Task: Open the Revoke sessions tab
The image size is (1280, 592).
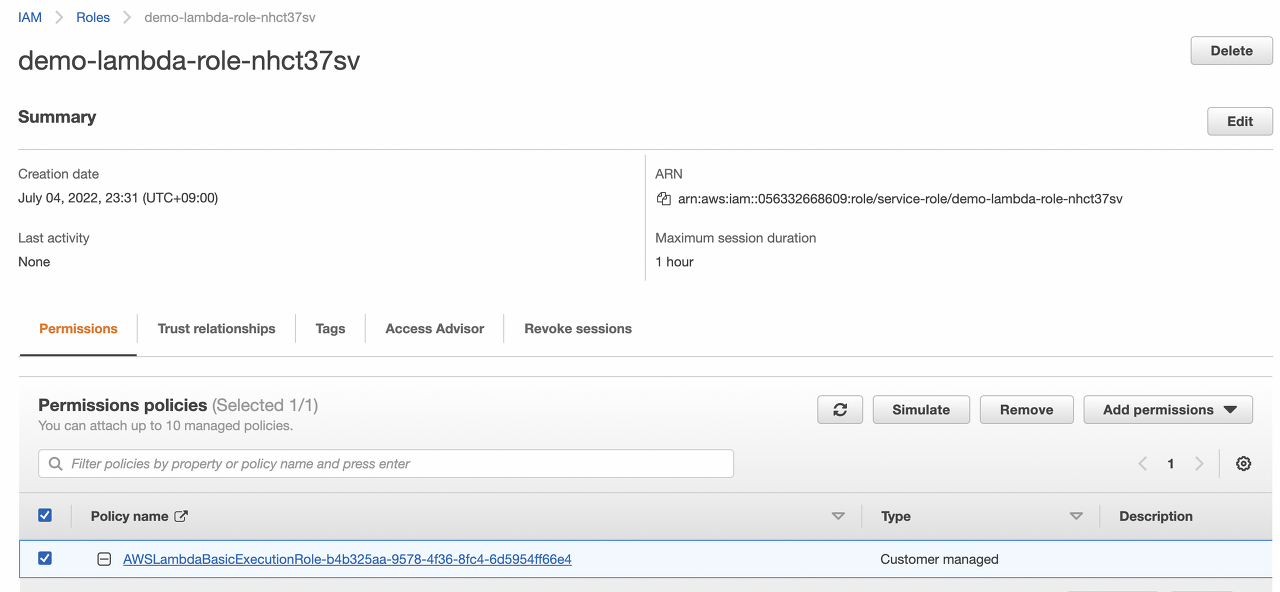Action: 578,328
